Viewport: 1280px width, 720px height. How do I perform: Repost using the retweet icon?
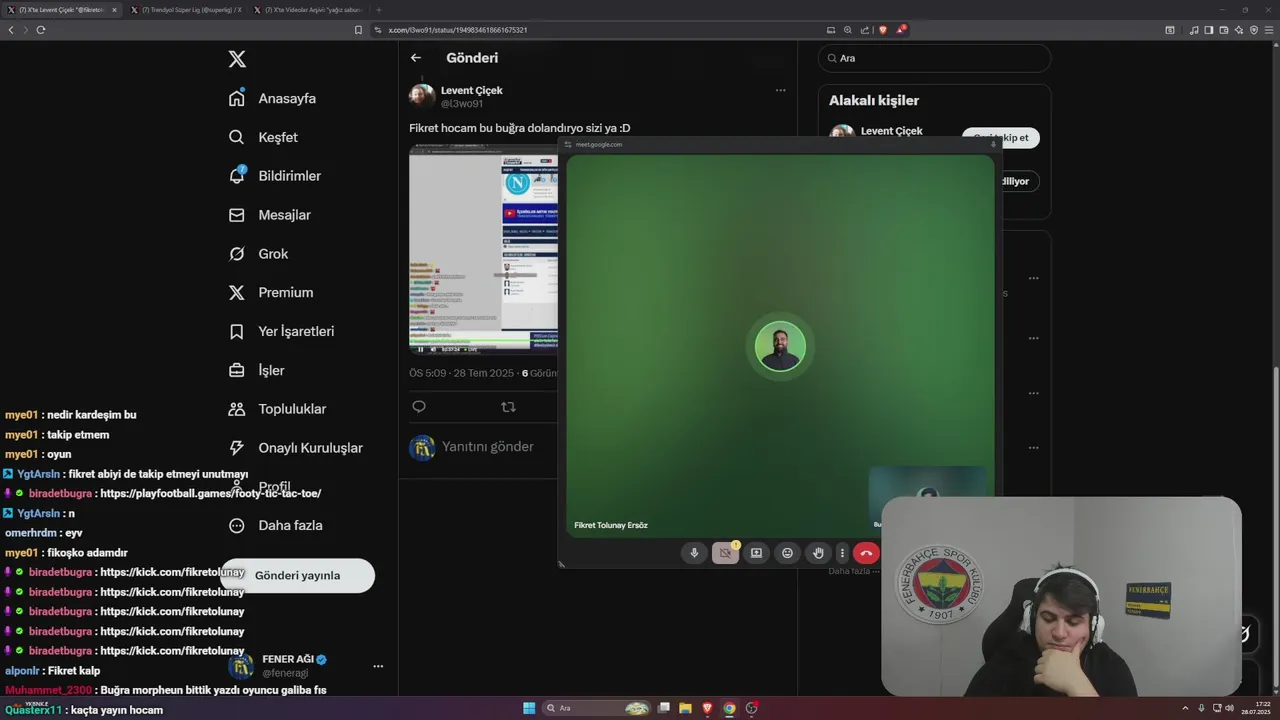tap(508, 407)
